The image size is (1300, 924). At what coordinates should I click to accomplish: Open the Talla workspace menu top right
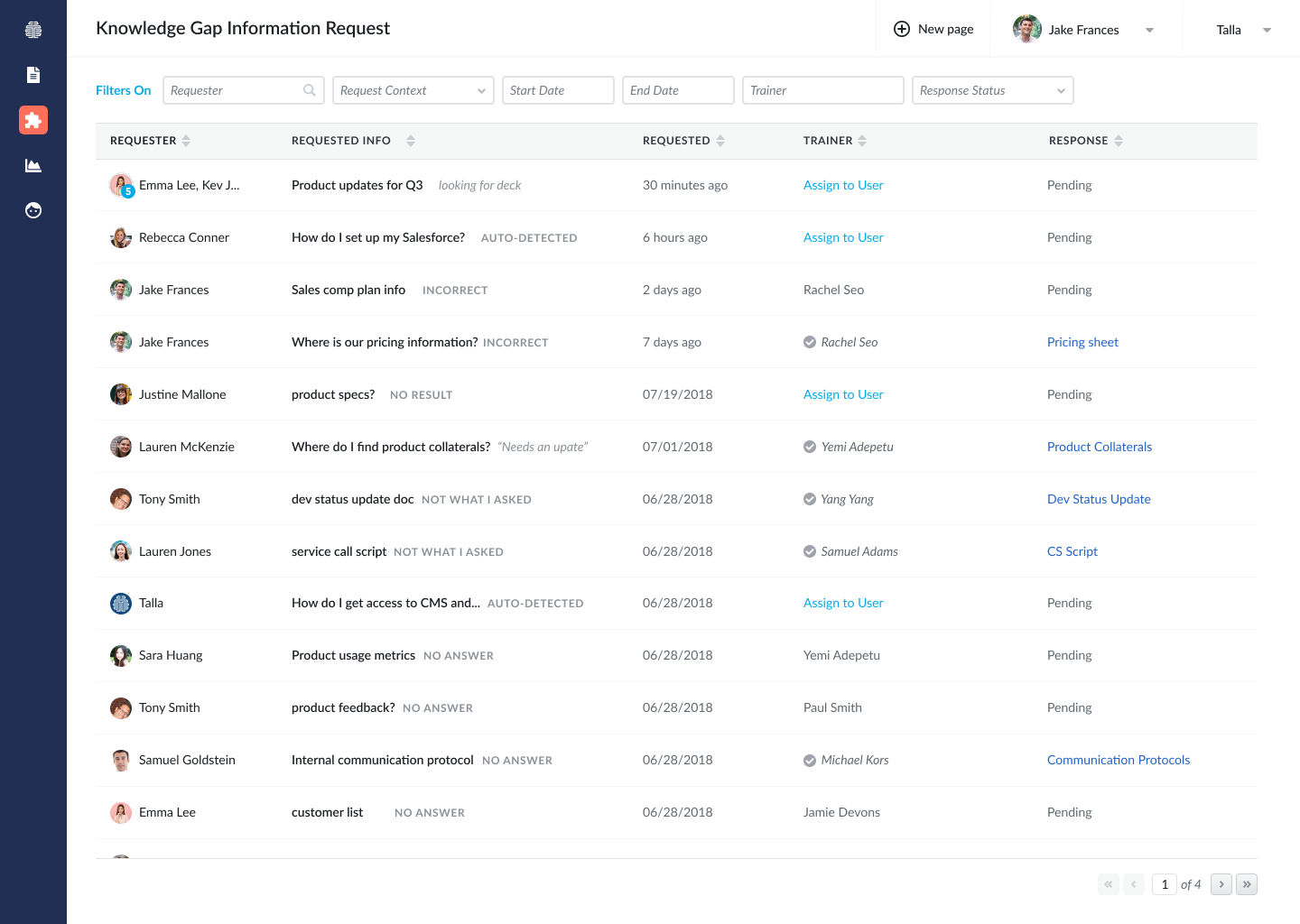[x=1267, y=30]
